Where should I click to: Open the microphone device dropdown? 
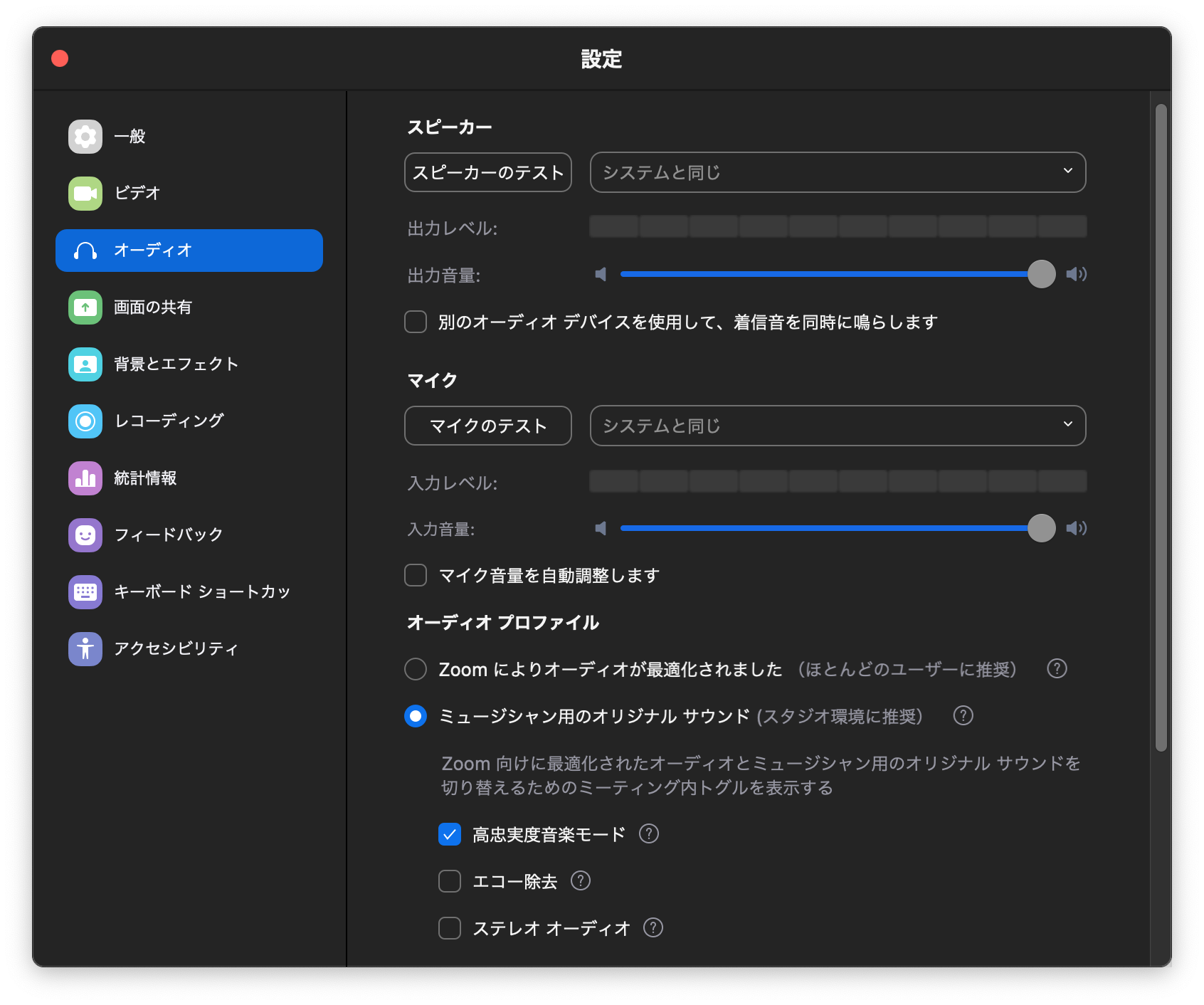[837, 426]
